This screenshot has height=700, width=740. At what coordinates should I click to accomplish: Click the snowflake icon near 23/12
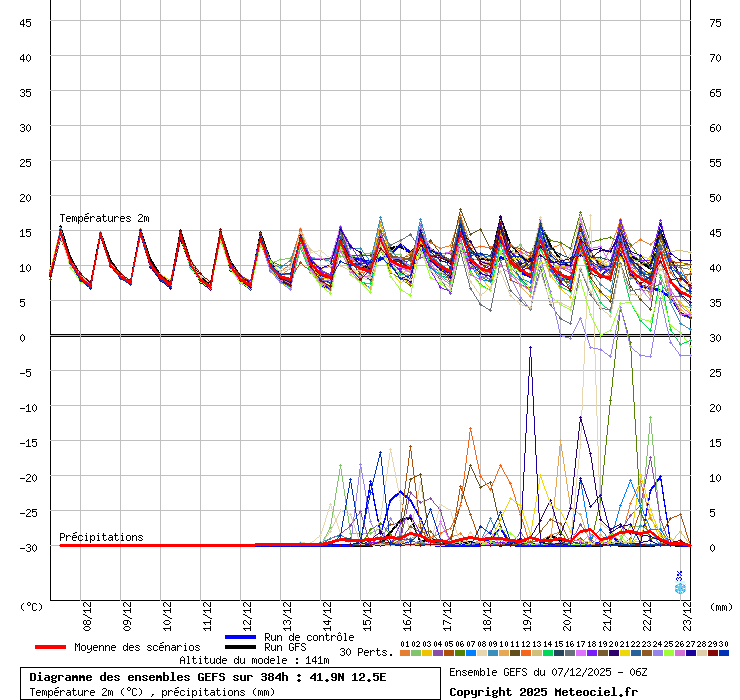pos(680,588)
